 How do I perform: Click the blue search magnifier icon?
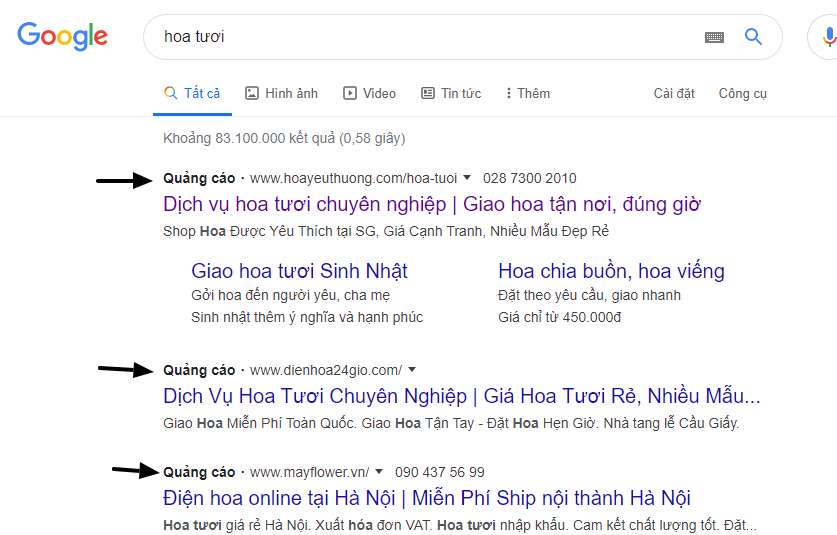[753, 37]
